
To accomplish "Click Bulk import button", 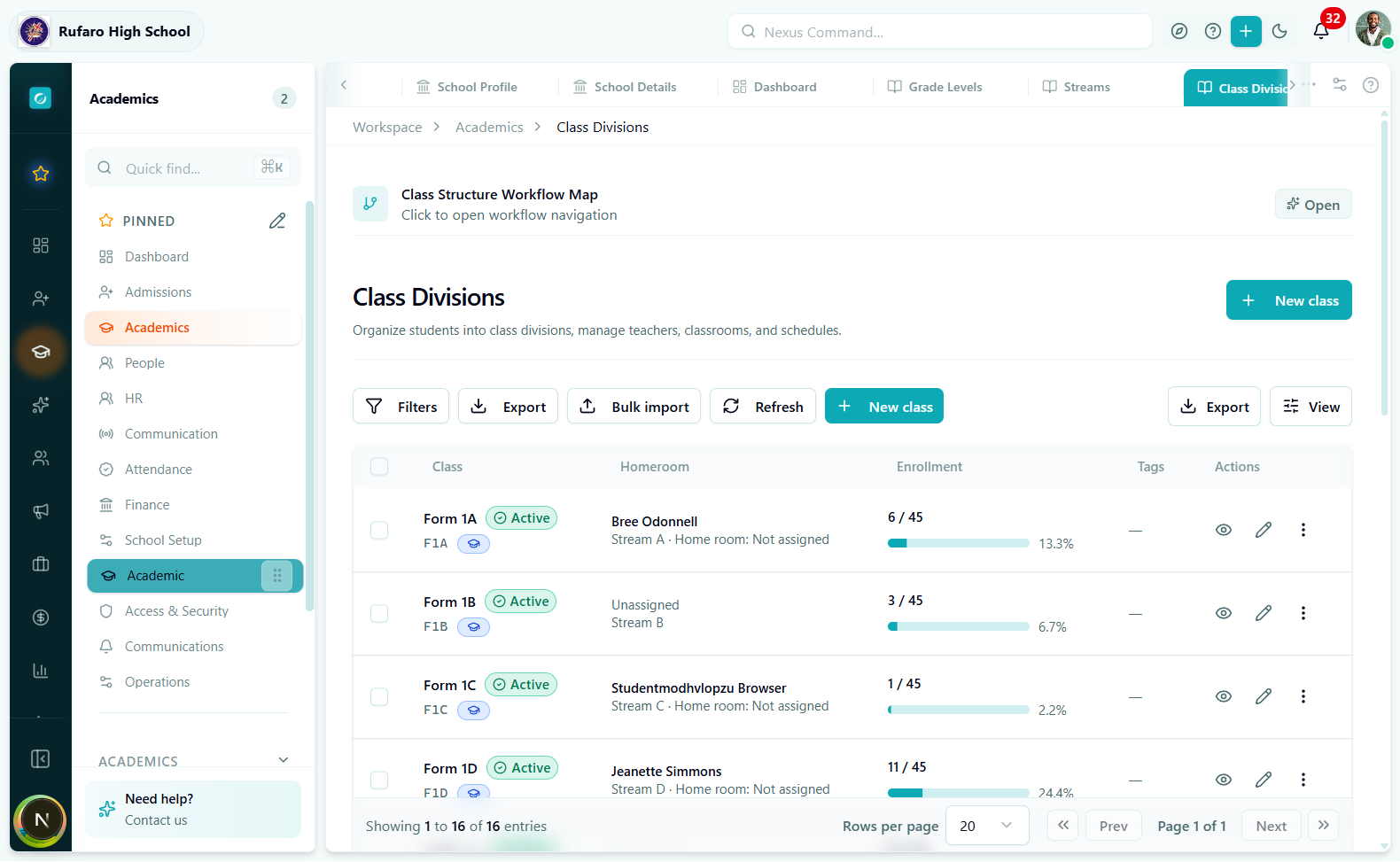I will 634,407.
